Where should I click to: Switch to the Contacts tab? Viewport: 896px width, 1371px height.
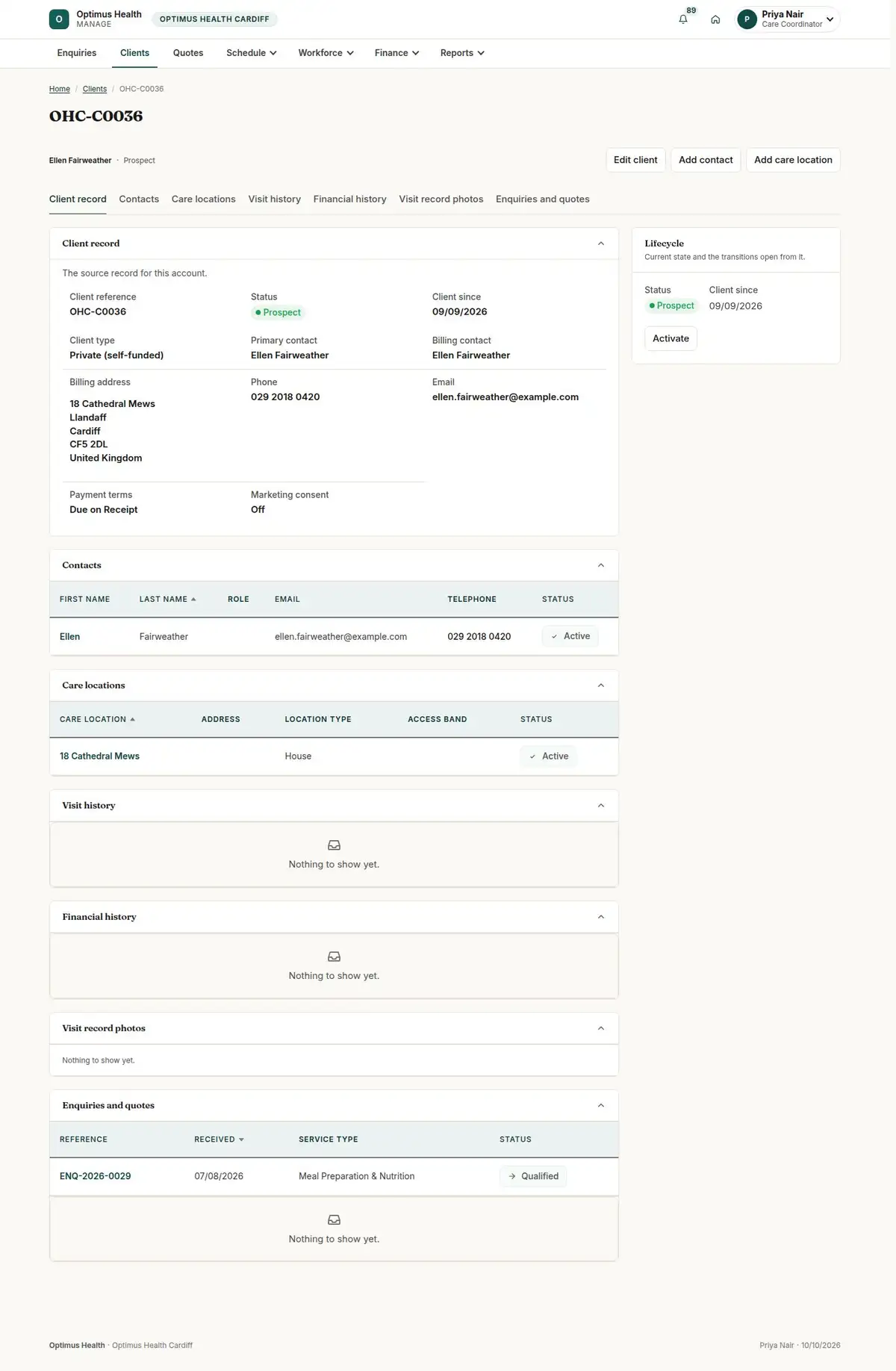(139, 199)
